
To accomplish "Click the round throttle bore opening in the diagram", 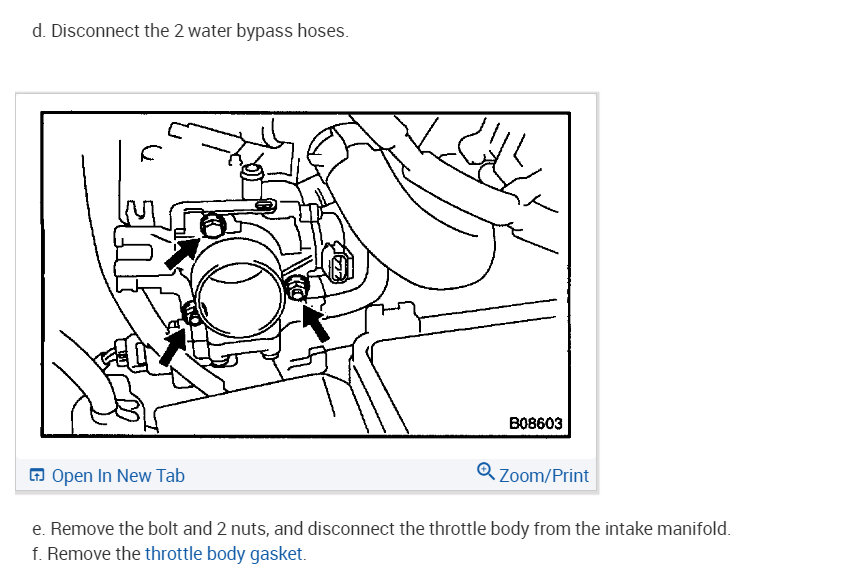I will tap(239, 298).
